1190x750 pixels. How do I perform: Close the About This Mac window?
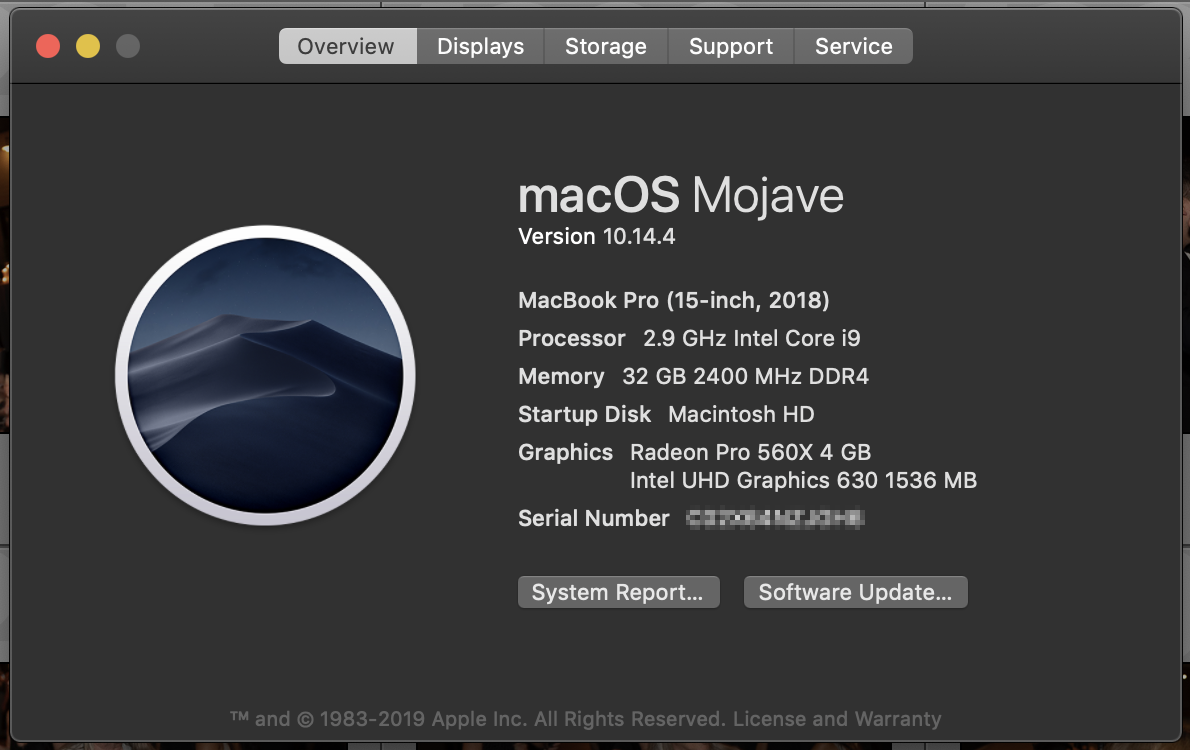(x=48, y=46)
